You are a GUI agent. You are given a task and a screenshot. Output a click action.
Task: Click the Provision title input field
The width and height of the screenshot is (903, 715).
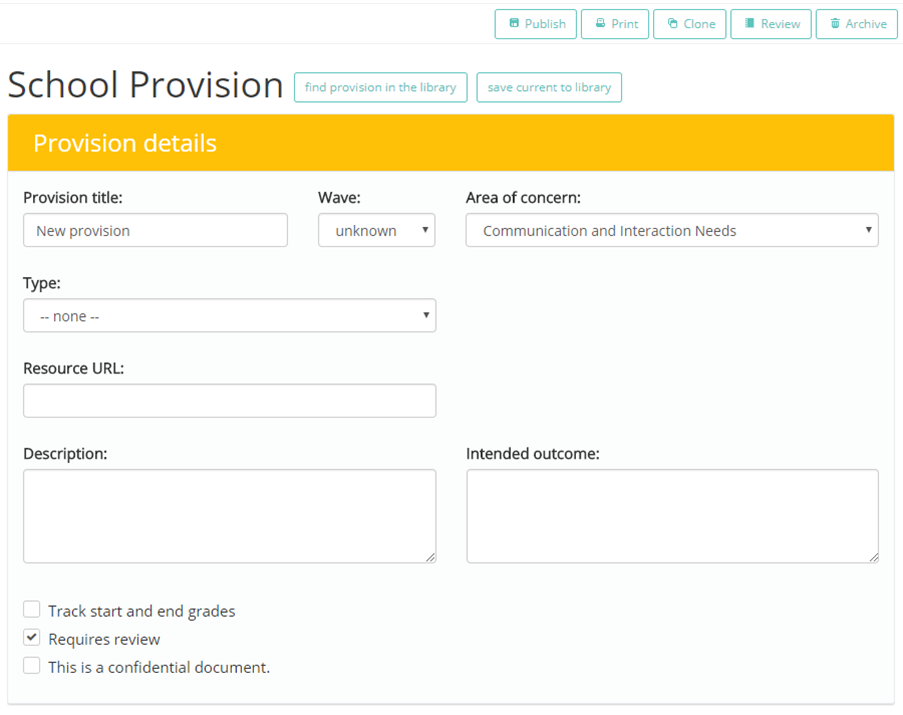coord(155,230)
